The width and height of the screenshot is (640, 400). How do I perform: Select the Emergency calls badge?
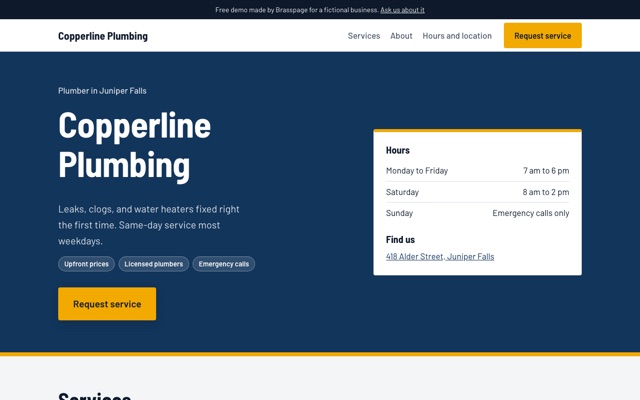(224, 264)
